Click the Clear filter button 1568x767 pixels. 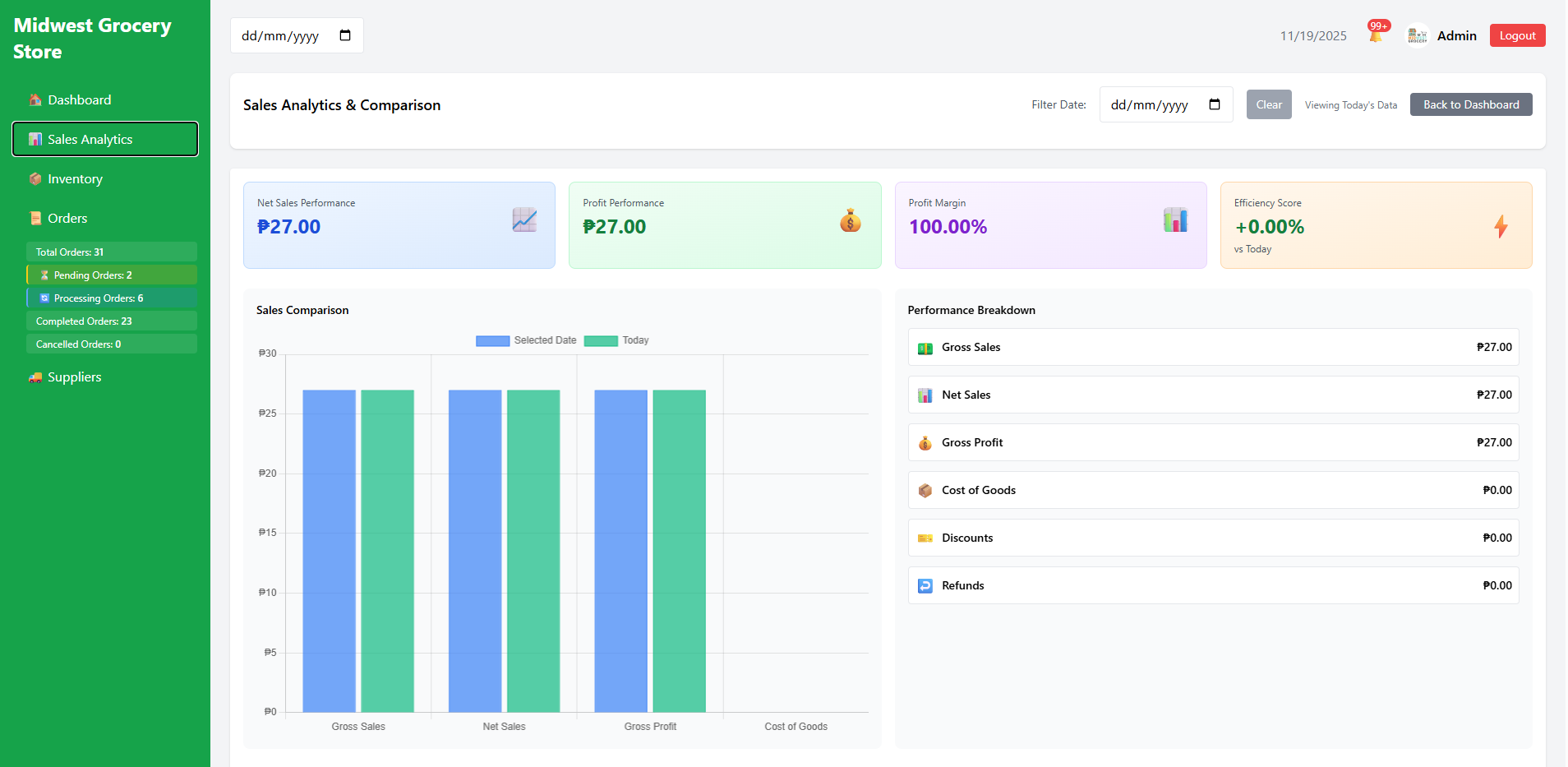1269,104
